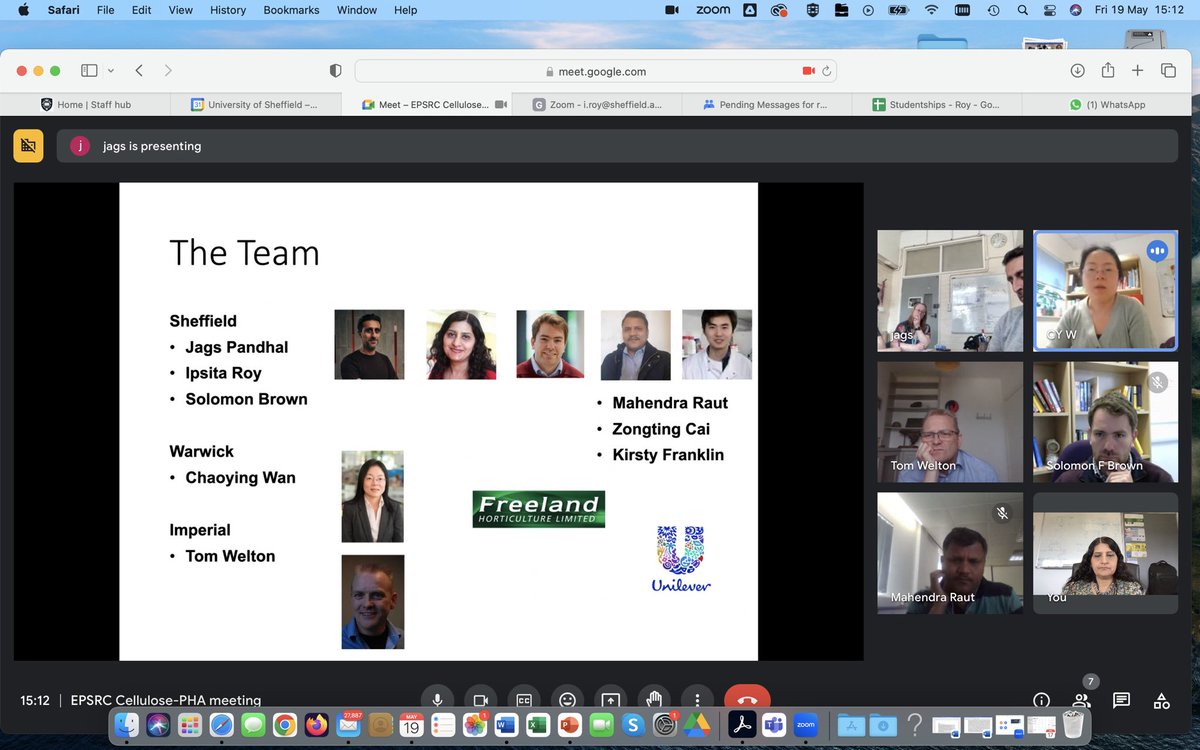The image size is (1200, 750).
Task: Select Mahendra Raut video tile
Action: point(950,553)
